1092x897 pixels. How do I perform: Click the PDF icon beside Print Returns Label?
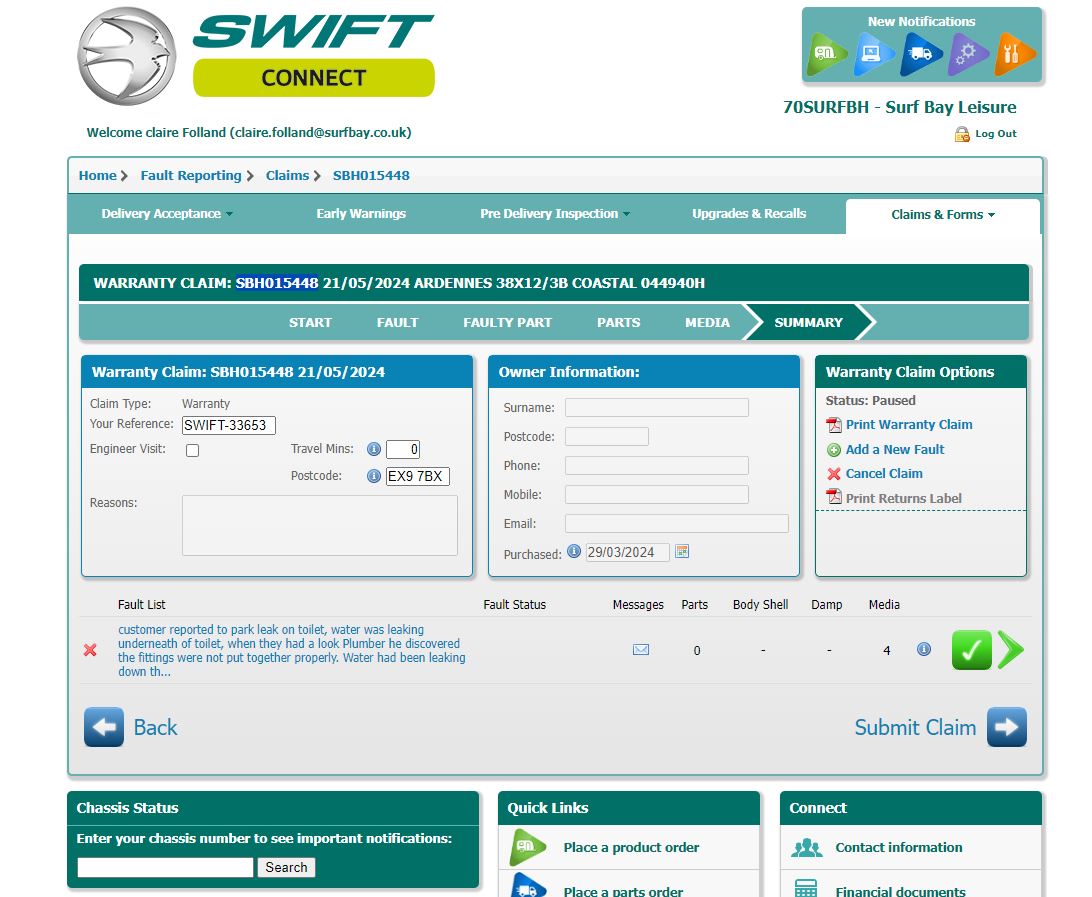coord(834,497)
